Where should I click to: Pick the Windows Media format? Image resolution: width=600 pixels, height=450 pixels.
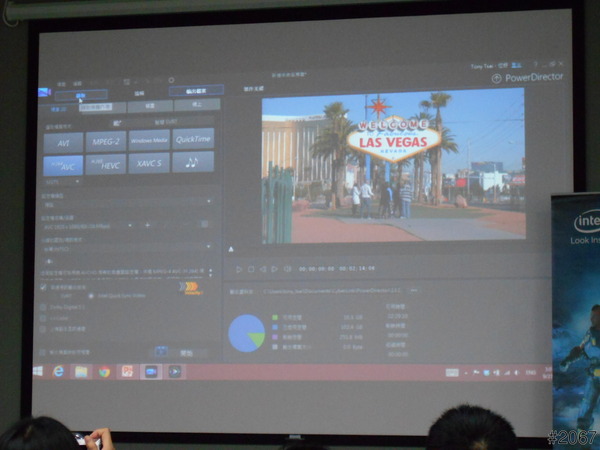click(149, 140)
